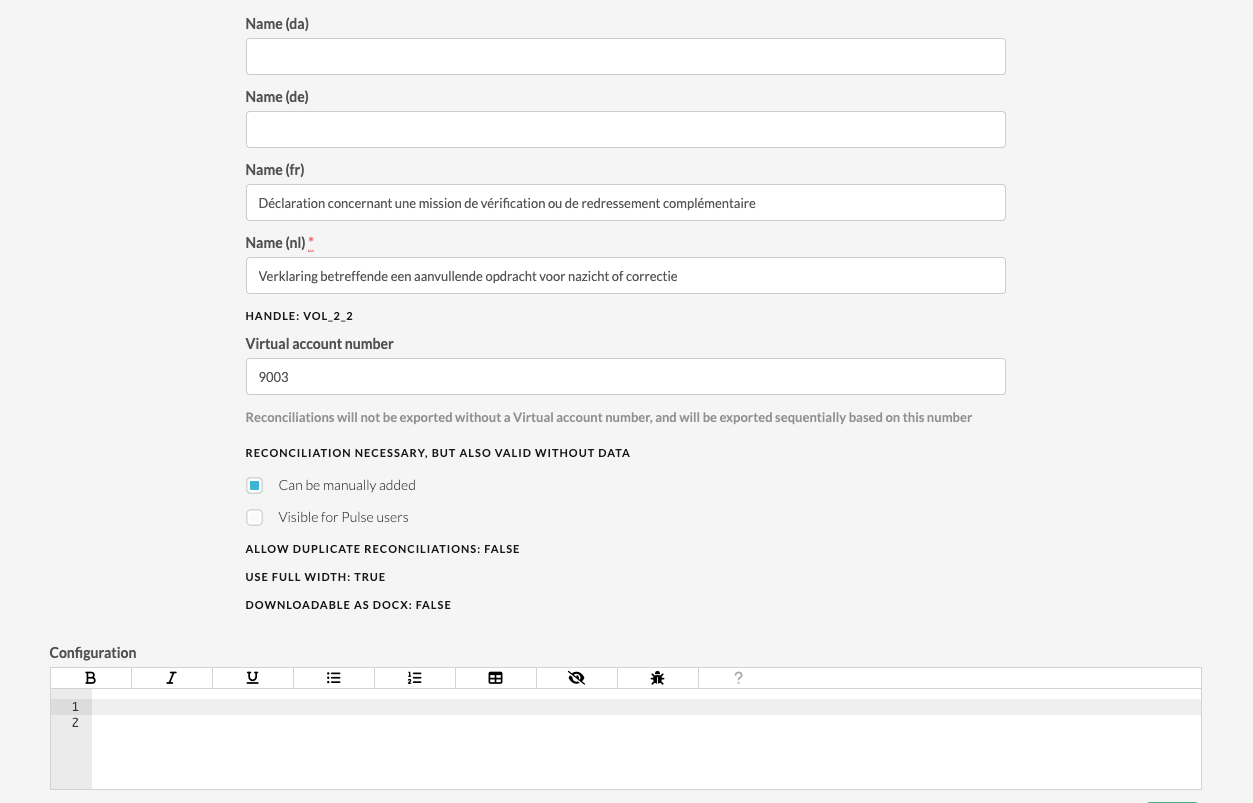This screenshot has height=803, width=1253.
Task: Uncheck the Can be manually added checkbox
Action: coord(255,486)
